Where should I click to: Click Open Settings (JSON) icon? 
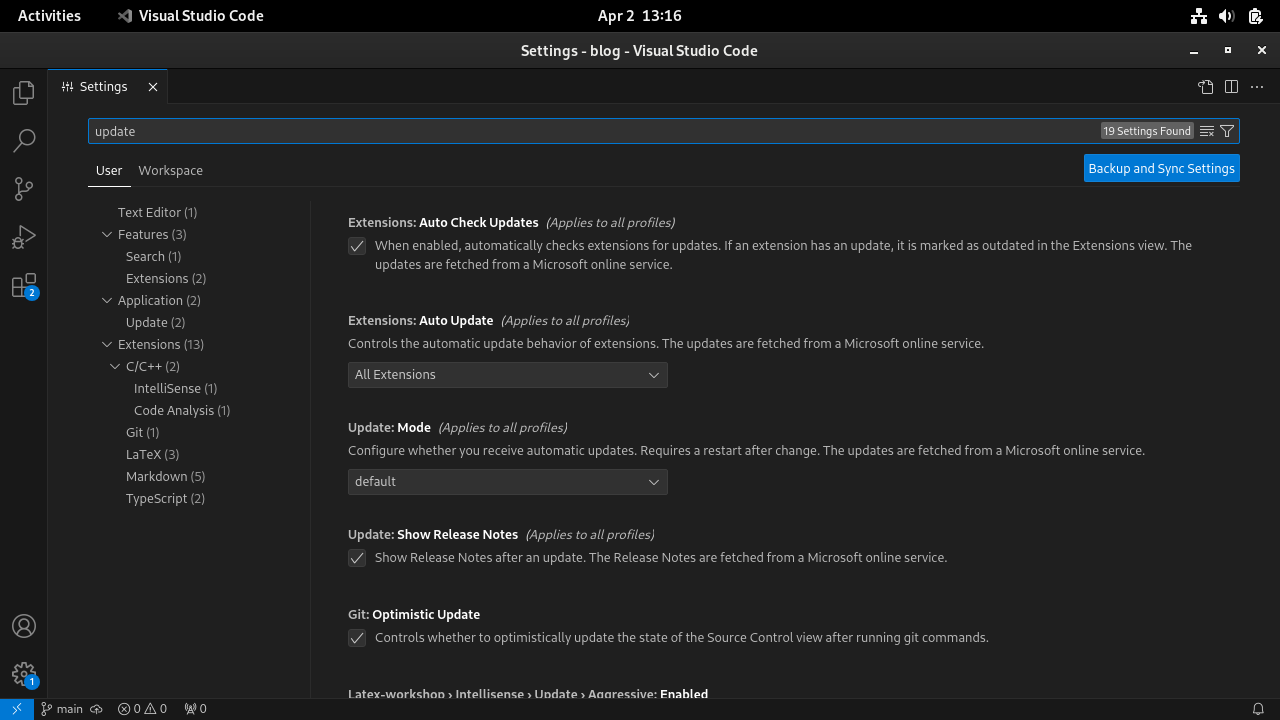pos(1206,87)
